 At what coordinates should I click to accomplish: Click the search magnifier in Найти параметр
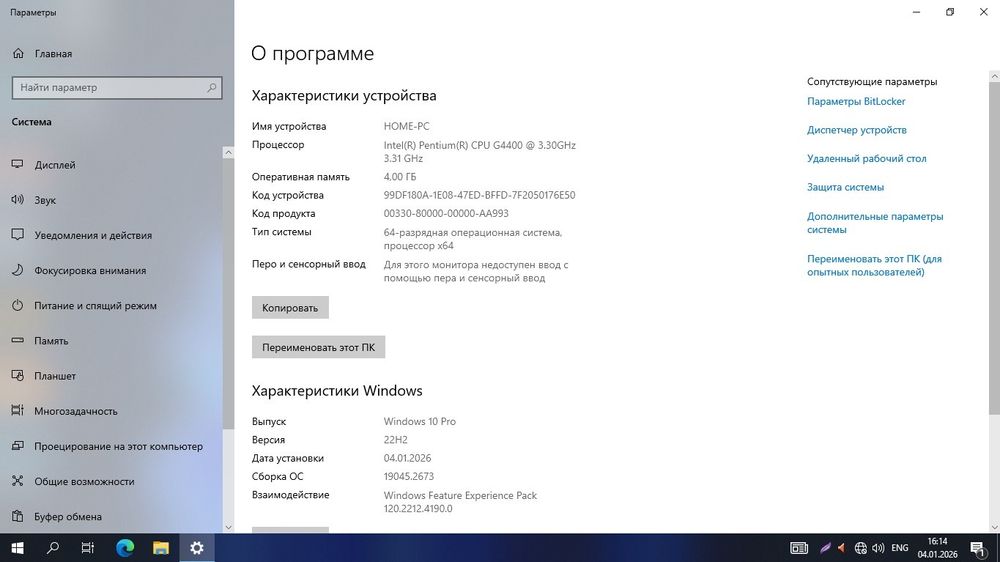211,87
